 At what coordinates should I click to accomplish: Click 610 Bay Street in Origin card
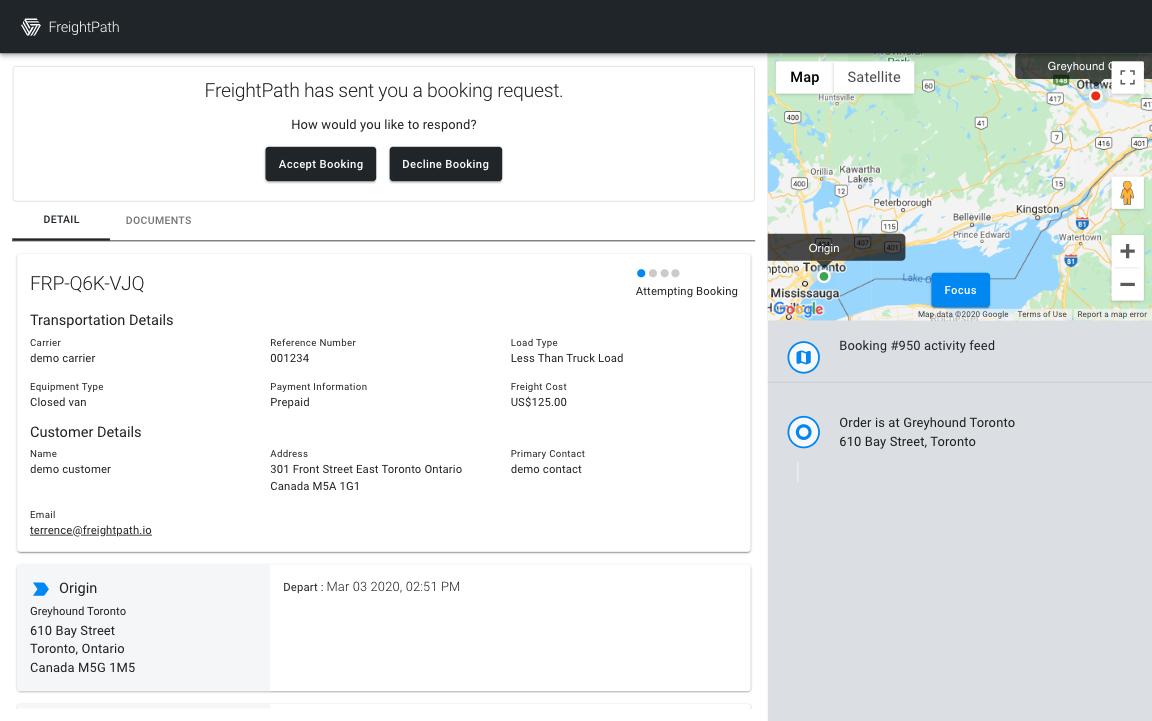[73, 631]
